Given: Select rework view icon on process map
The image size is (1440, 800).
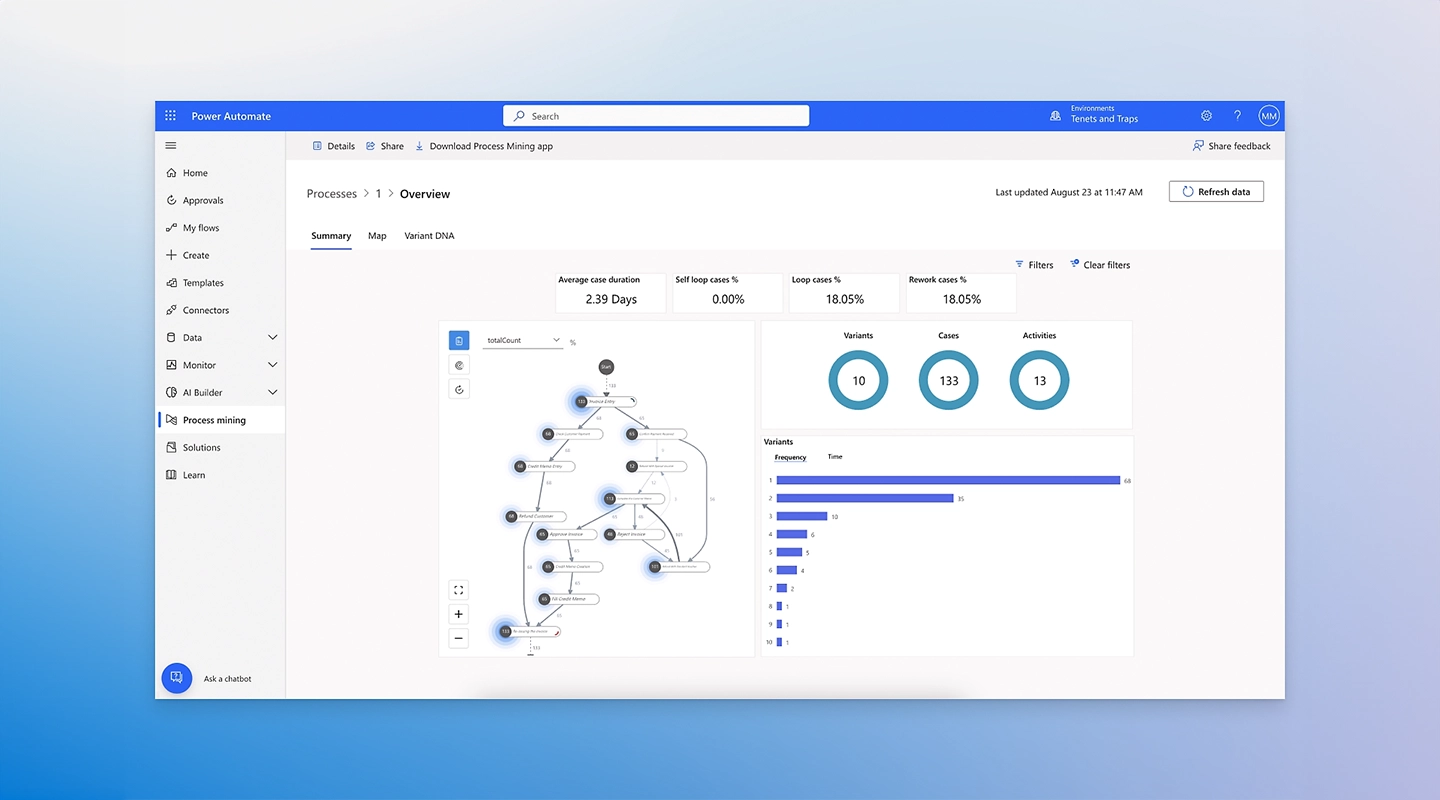Looking at the screenshot, I should tap(459, 389).
